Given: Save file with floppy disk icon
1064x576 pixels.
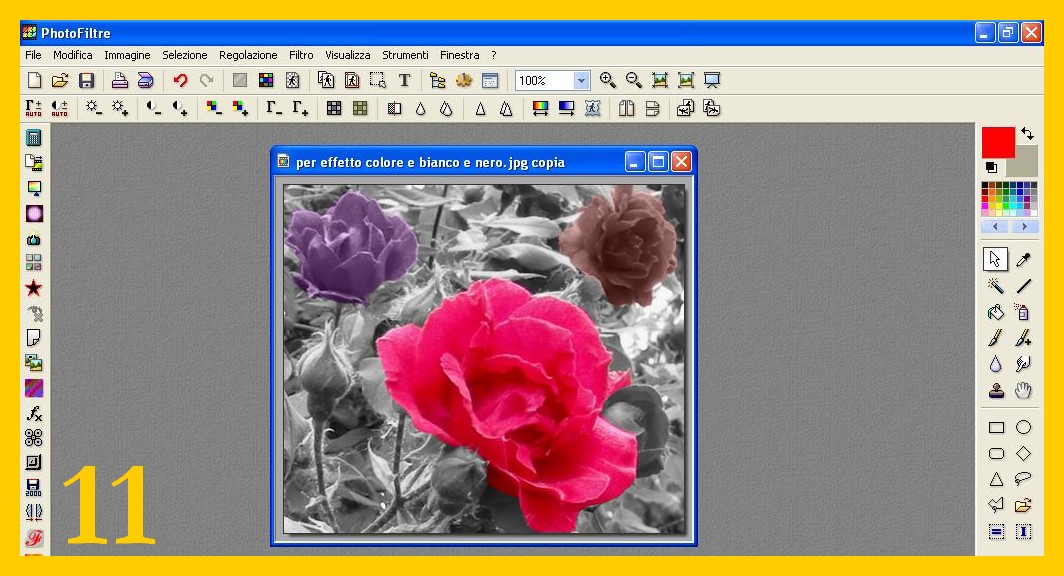Looking at the screenshot, I should click(x=86, y=81).
